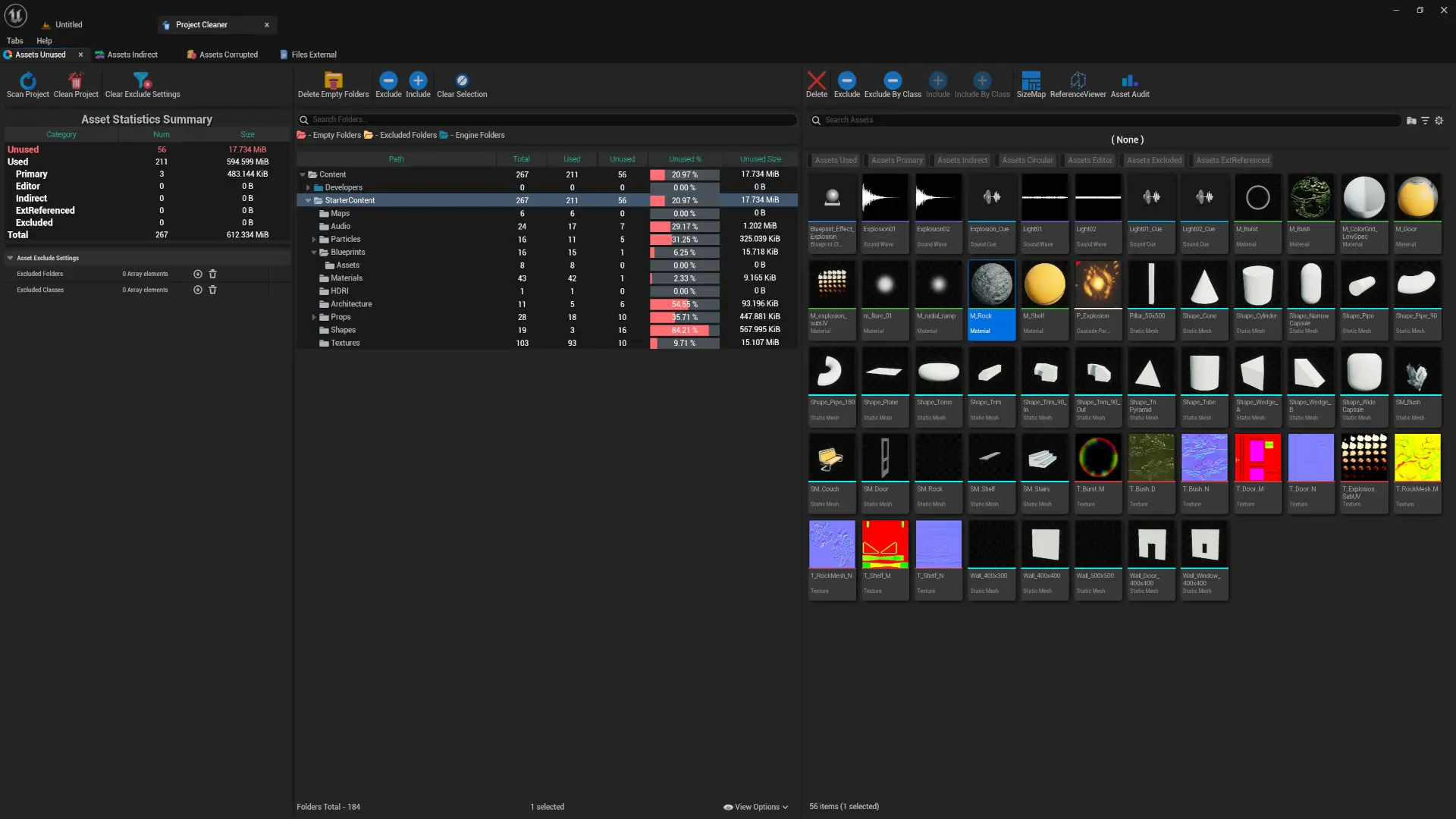The width and height of the screenshot is (1456, 819).
Task: Open the Help menu
Action: (44, 41)
